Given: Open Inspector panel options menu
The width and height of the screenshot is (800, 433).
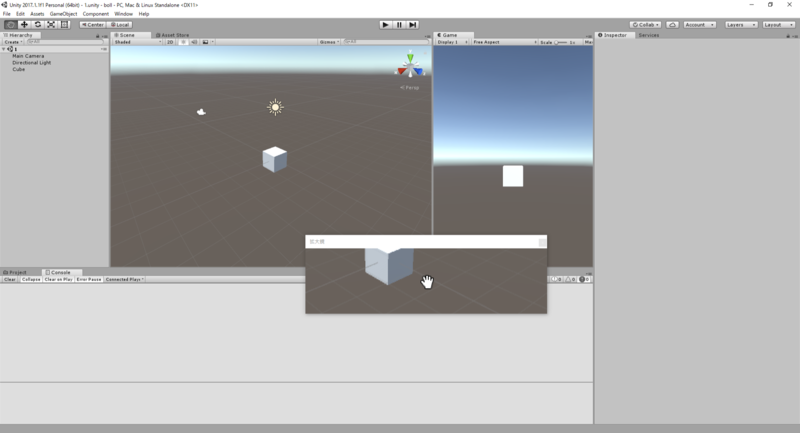Looking at the screenshot, I should pos(795,36).
